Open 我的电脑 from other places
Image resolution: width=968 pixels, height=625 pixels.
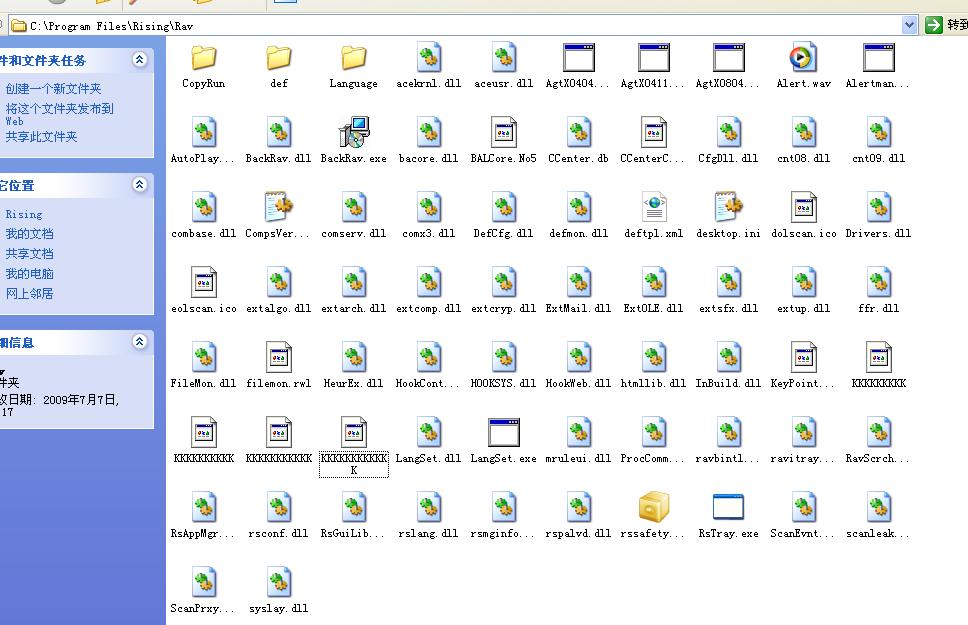[29, 273]
